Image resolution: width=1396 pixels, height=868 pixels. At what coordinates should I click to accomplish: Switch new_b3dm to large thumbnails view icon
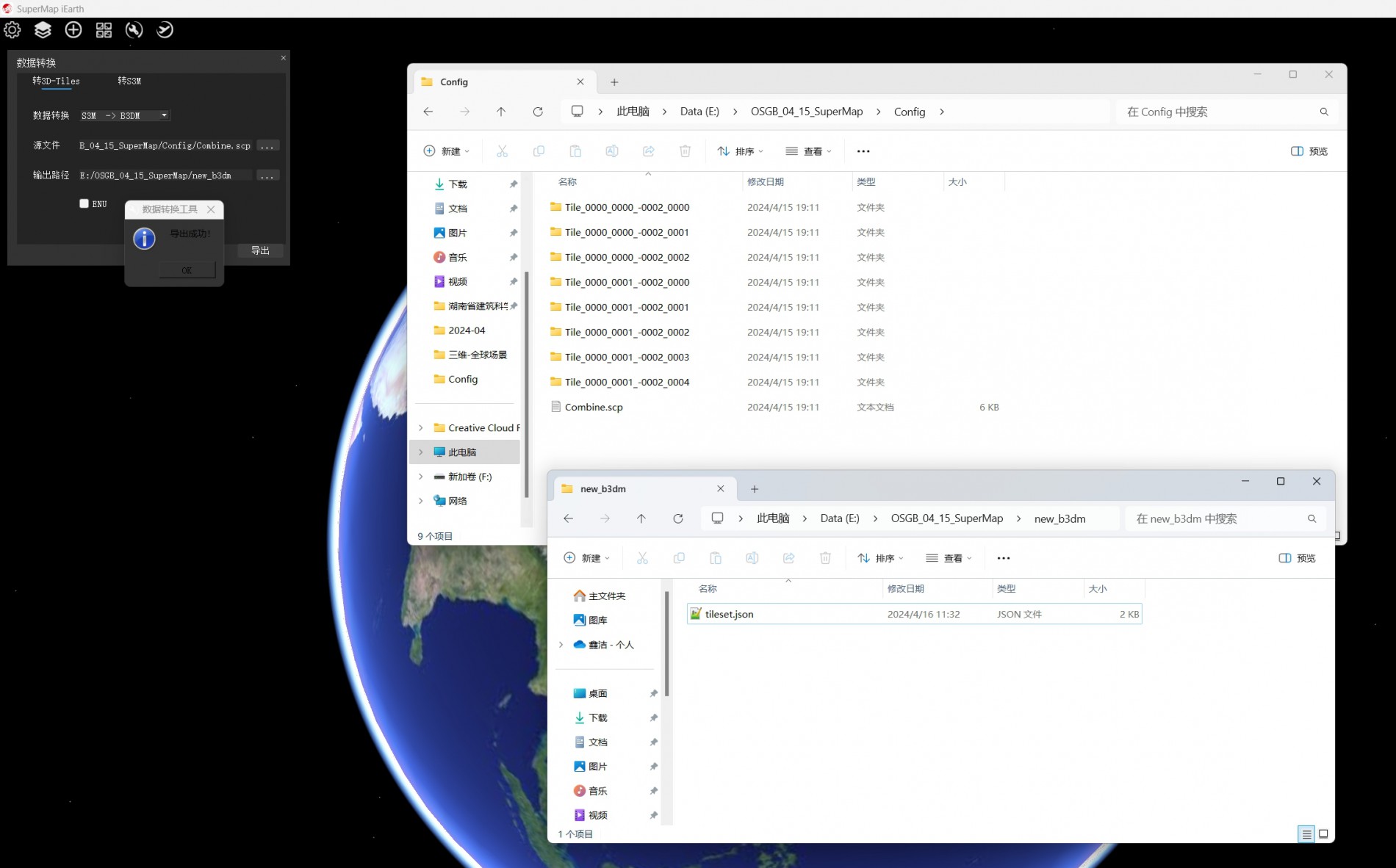tap(1323, 834)
